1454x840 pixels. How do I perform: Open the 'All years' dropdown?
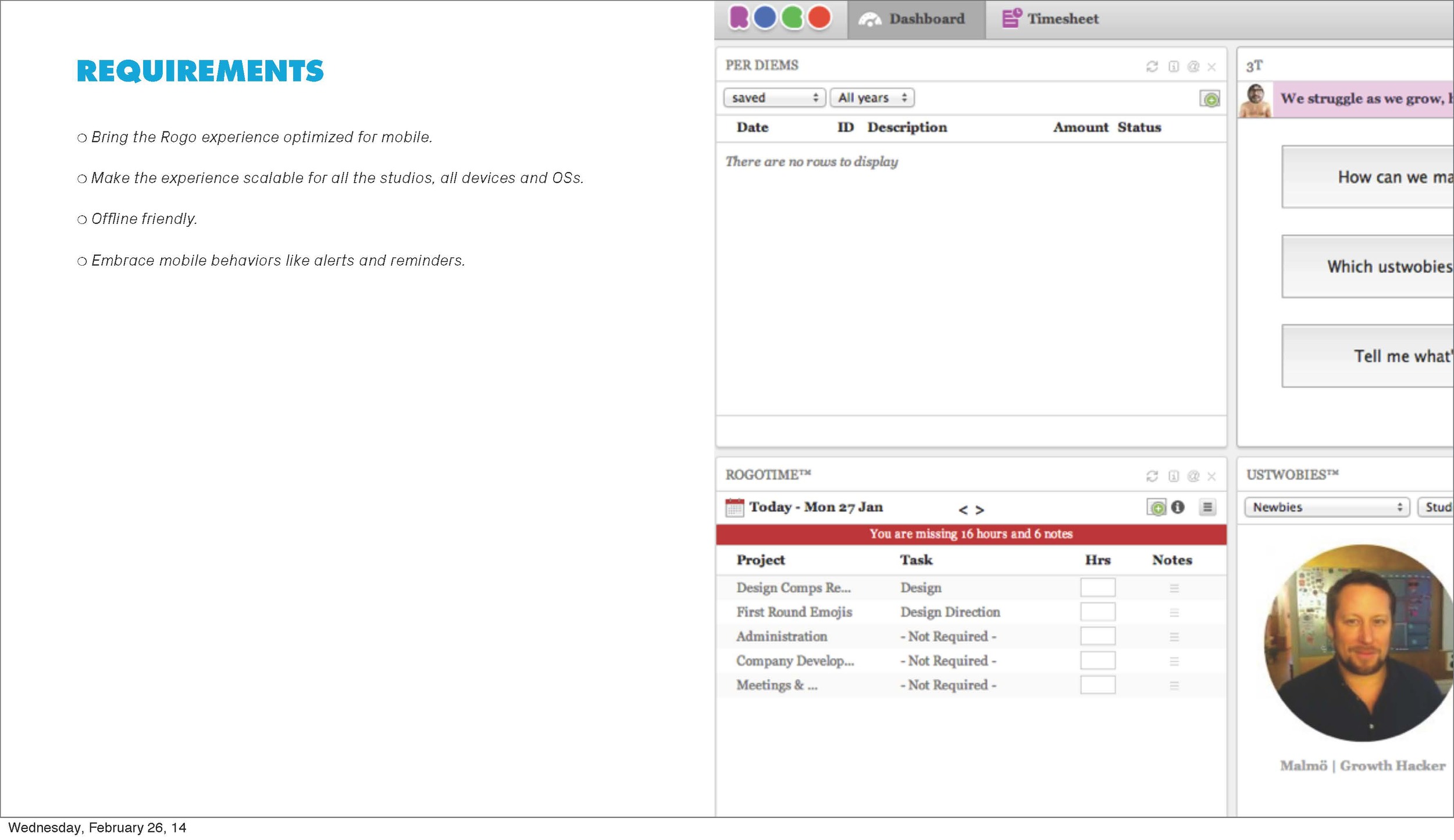872,98
